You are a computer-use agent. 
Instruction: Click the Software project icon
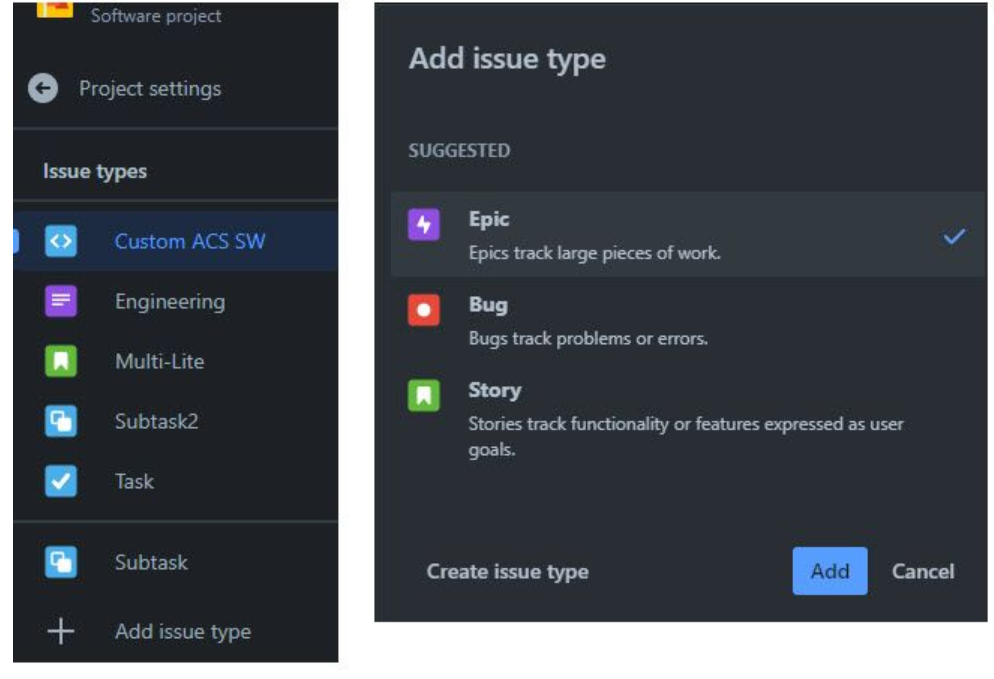(x=55, y=9)
